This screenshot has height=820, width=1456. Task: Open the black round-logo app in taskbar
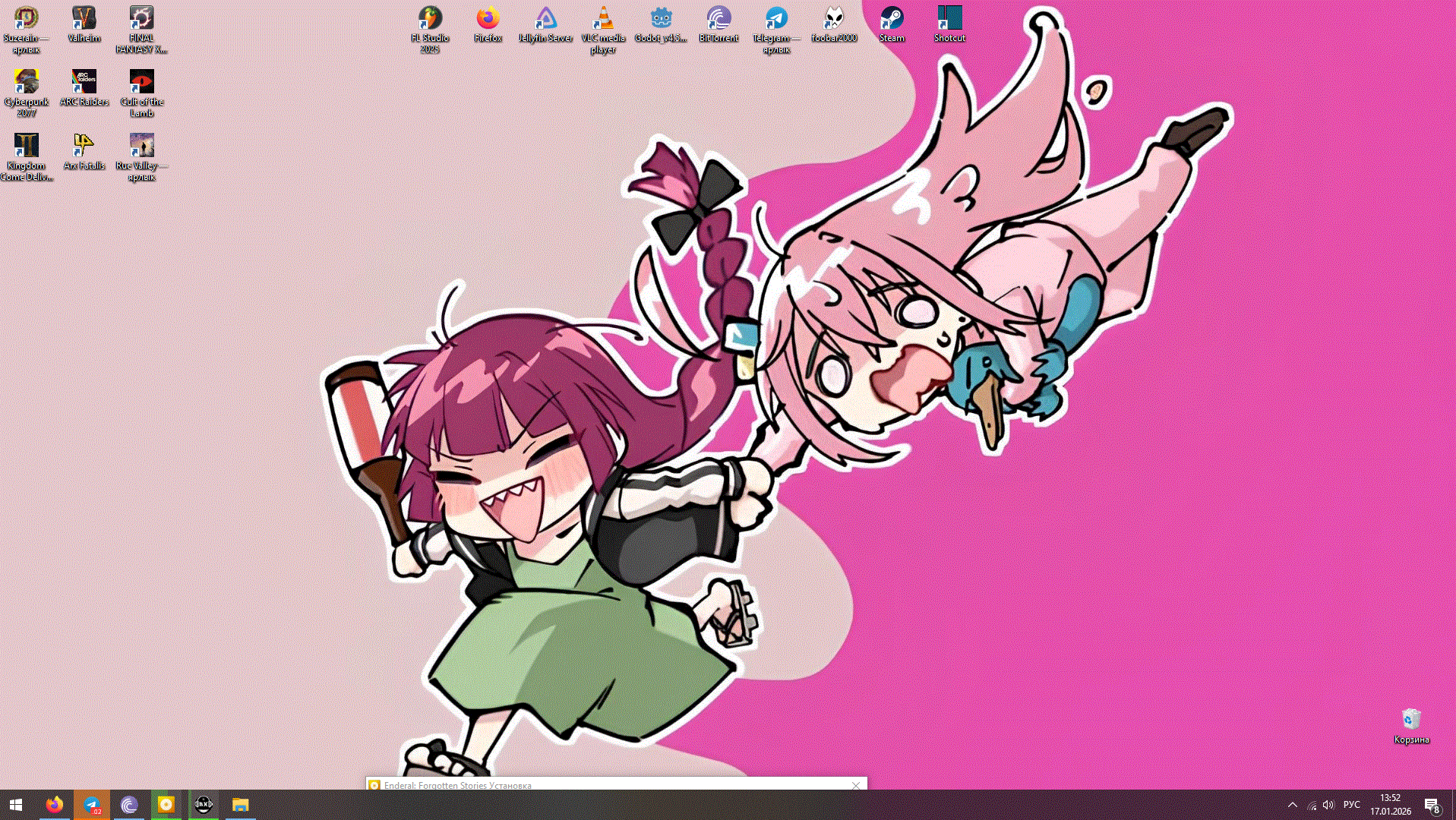(x=204, y=805)
